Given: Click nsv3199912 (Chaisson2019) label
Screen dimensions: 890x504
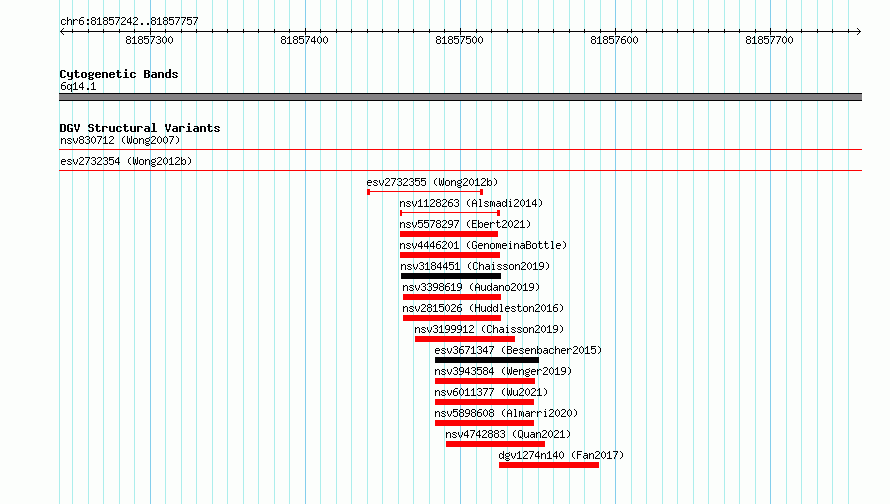Looking at the screenshot, I should tap(489, 329).
